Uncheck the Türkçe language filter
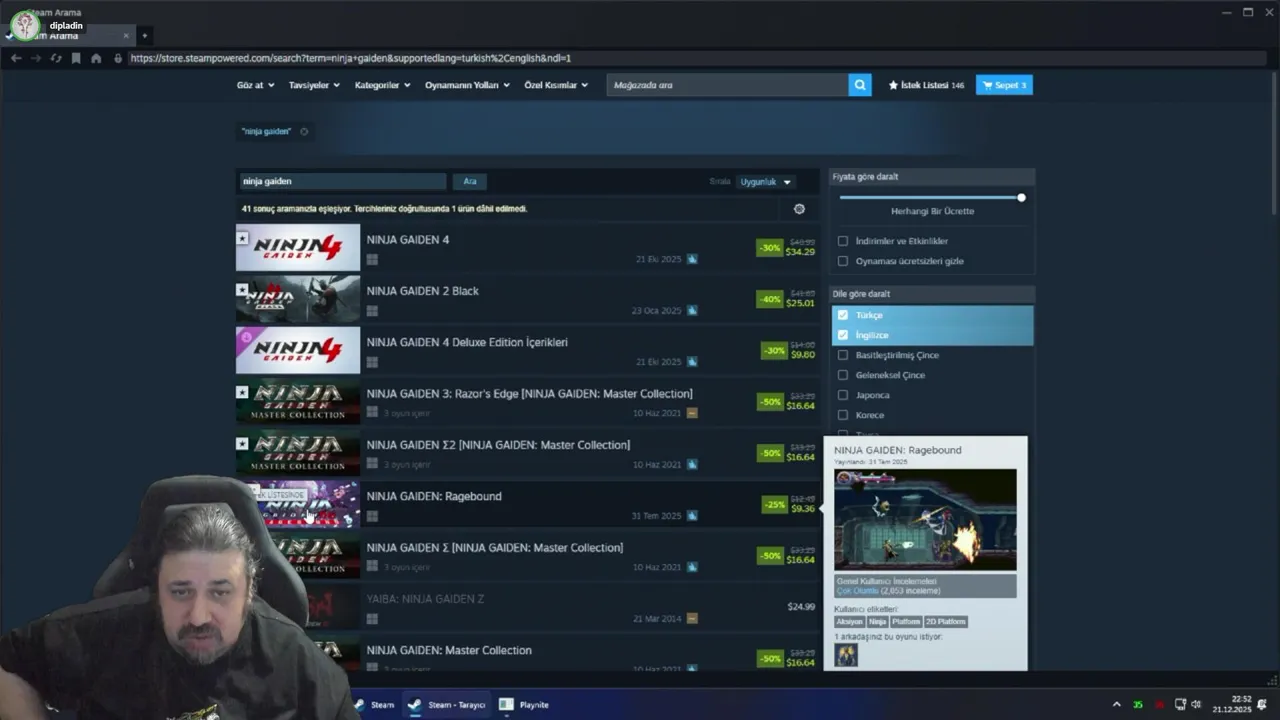Image resolution: width=1280 pixels, height=720 pixels. point(843,315)
